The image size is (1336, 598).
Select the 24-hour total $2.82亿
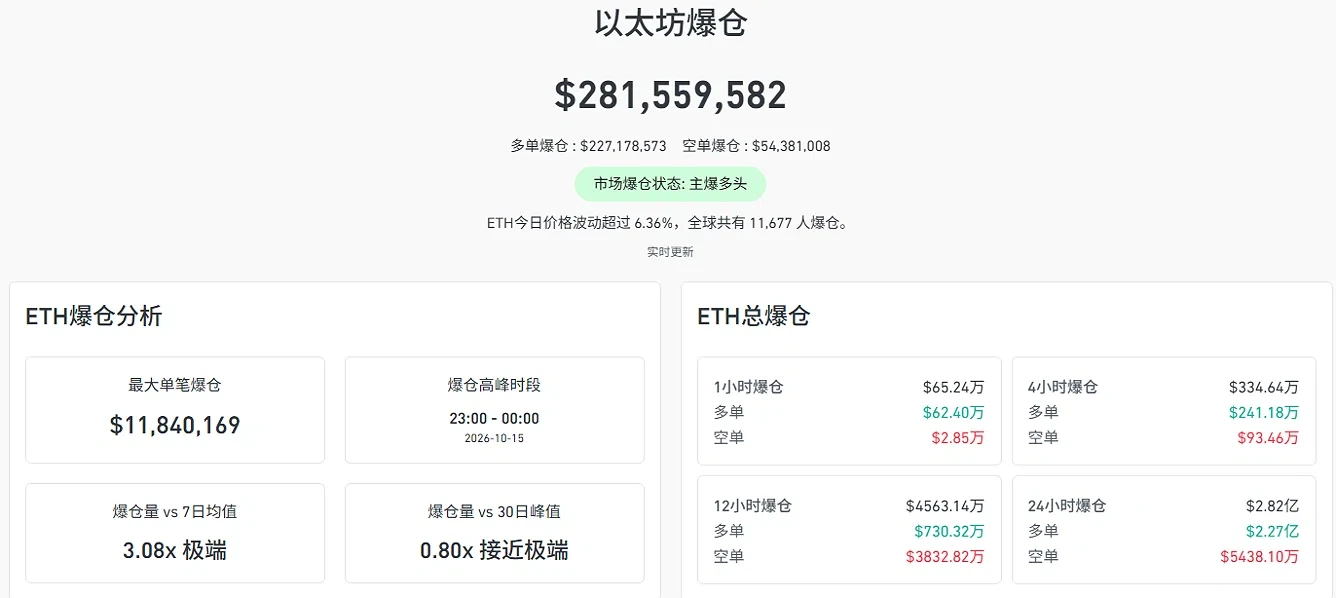1272,506
